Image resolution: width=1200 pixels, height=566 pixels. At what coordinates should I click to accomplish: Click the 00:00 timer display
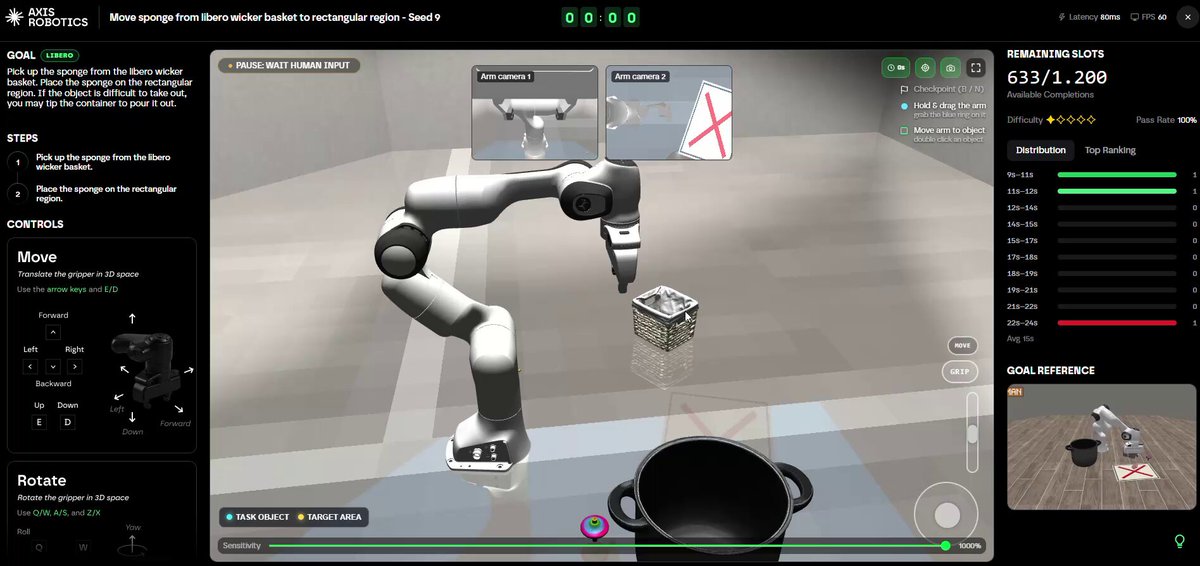[600, 17]
